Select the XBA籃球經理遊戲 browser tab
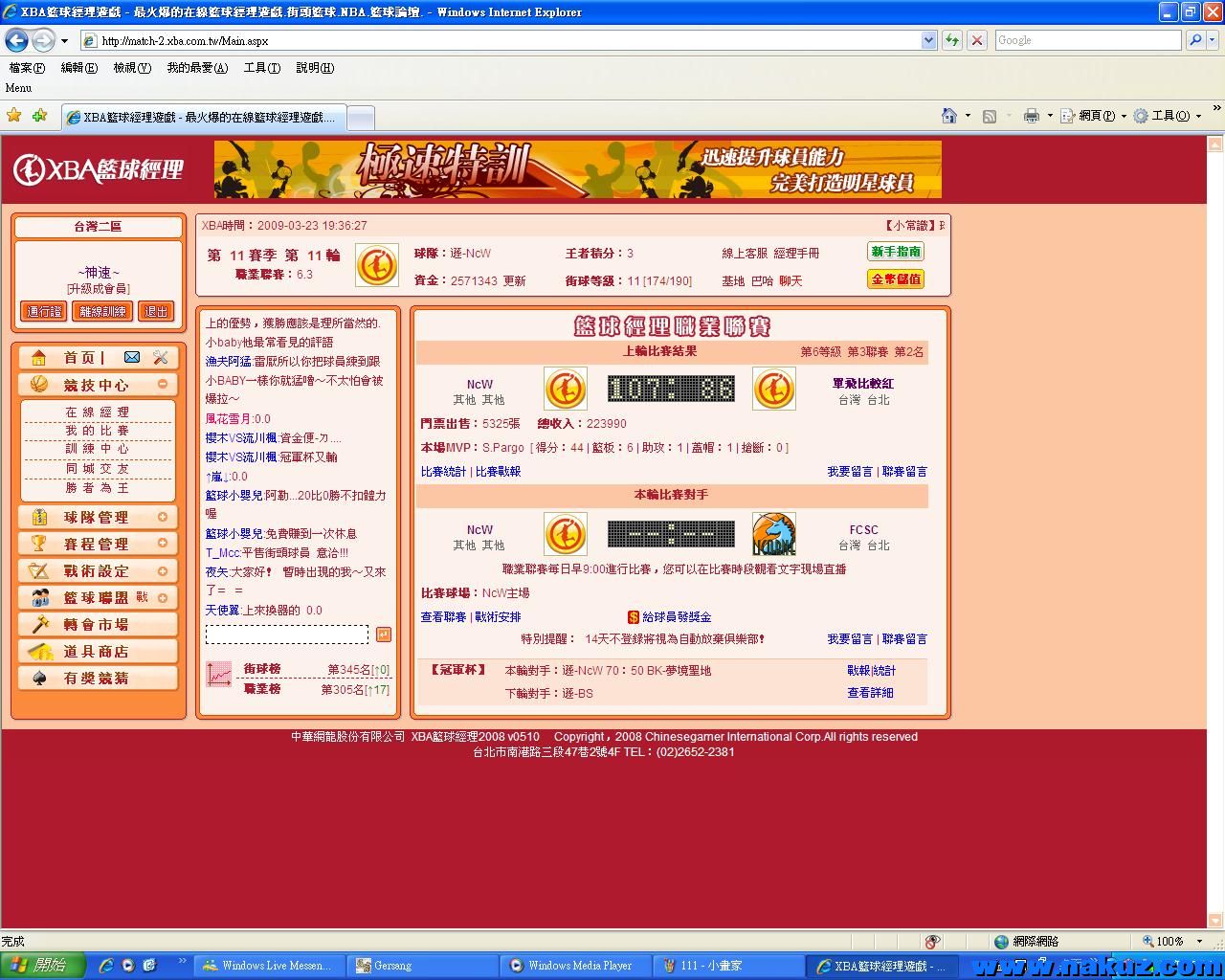1225x980 pixels. 203,117
